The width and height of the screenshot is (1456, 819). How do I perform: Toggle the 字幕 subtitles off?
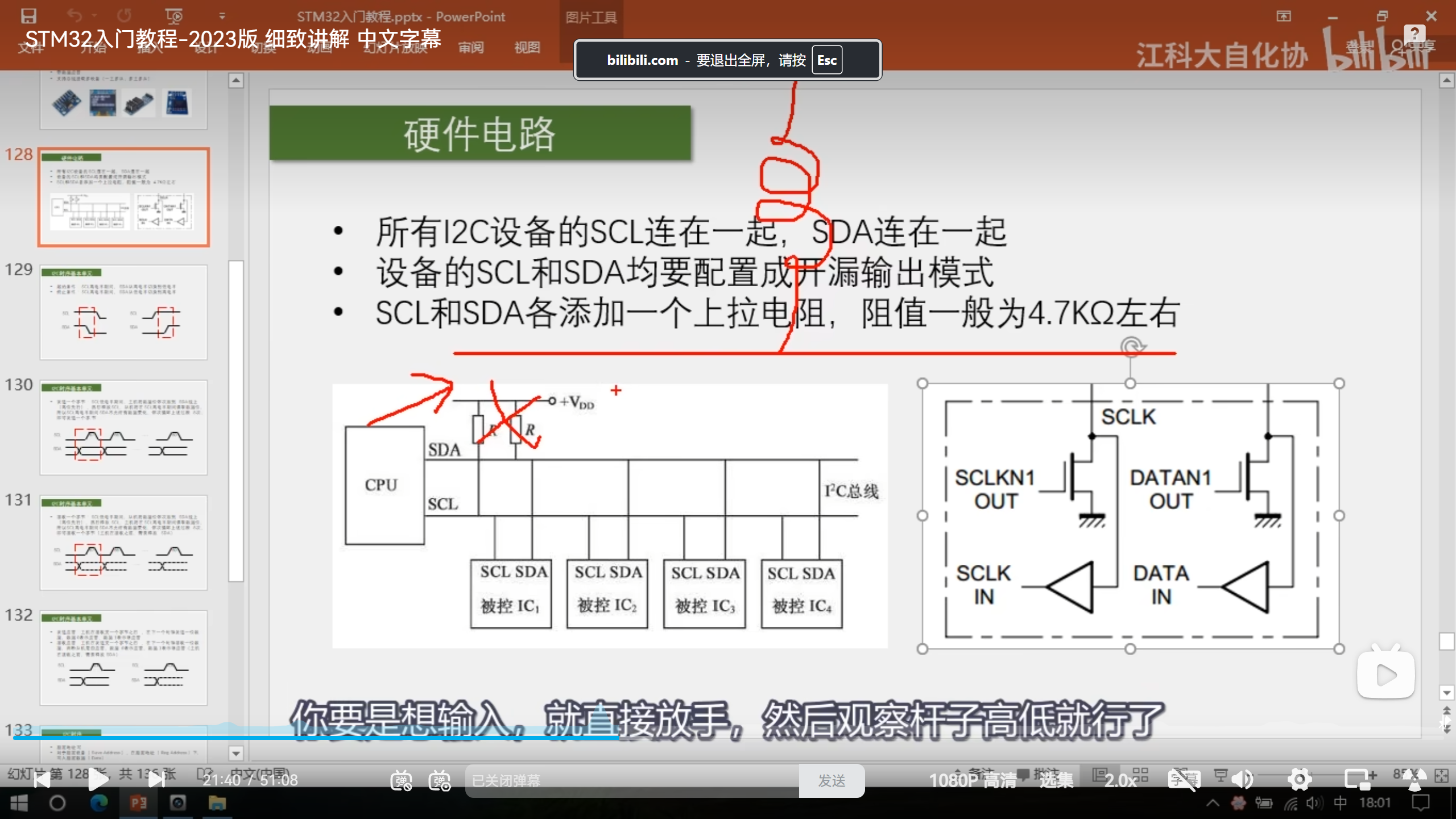click(x=1185, y=780)
